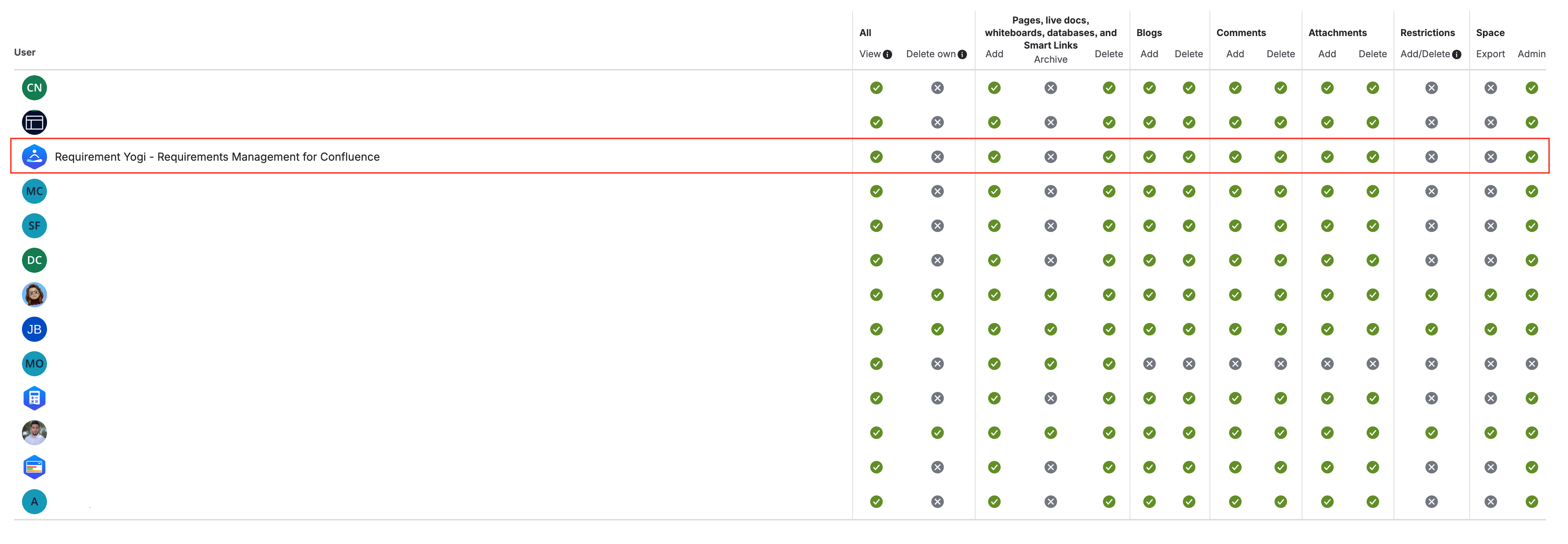Toggle View permission in the Requirement Yogi row
Viewport: 1568px width, 544px height.
click(876, 156)
